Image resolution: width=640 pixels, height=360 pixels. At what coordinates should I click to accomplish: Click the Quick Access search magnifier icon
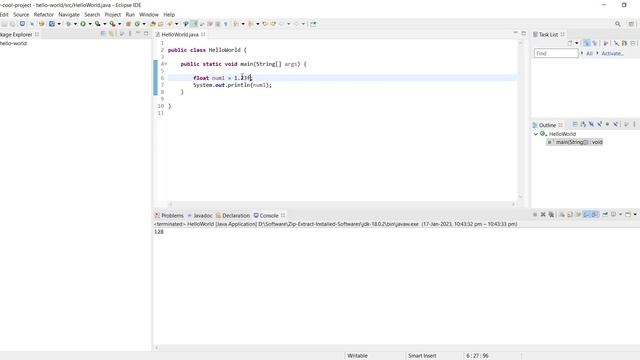[618, 24]
